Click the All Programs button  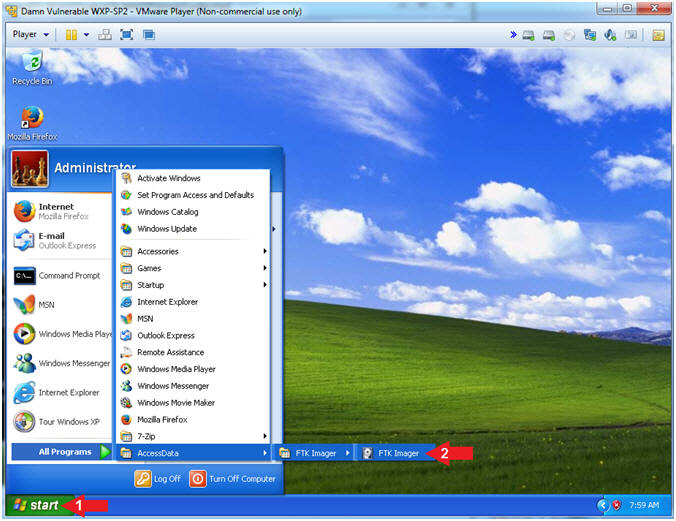point(61,452)
